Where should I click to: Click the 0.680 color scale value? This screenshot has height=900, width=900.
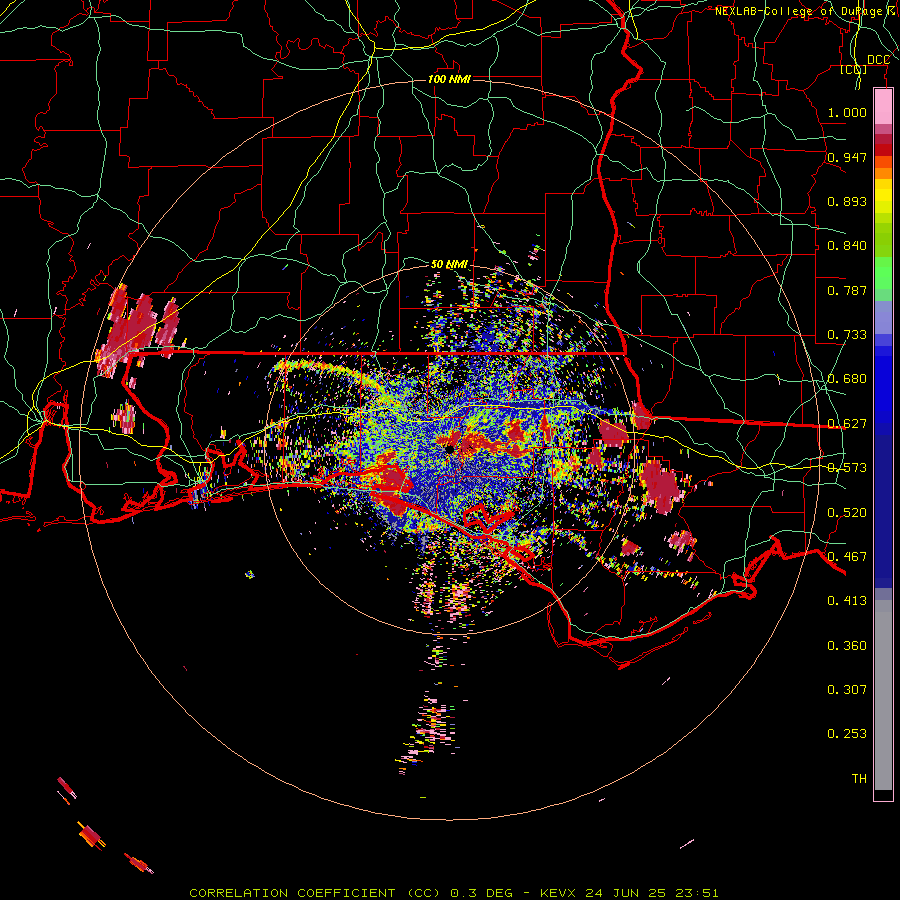coord(847,379)
